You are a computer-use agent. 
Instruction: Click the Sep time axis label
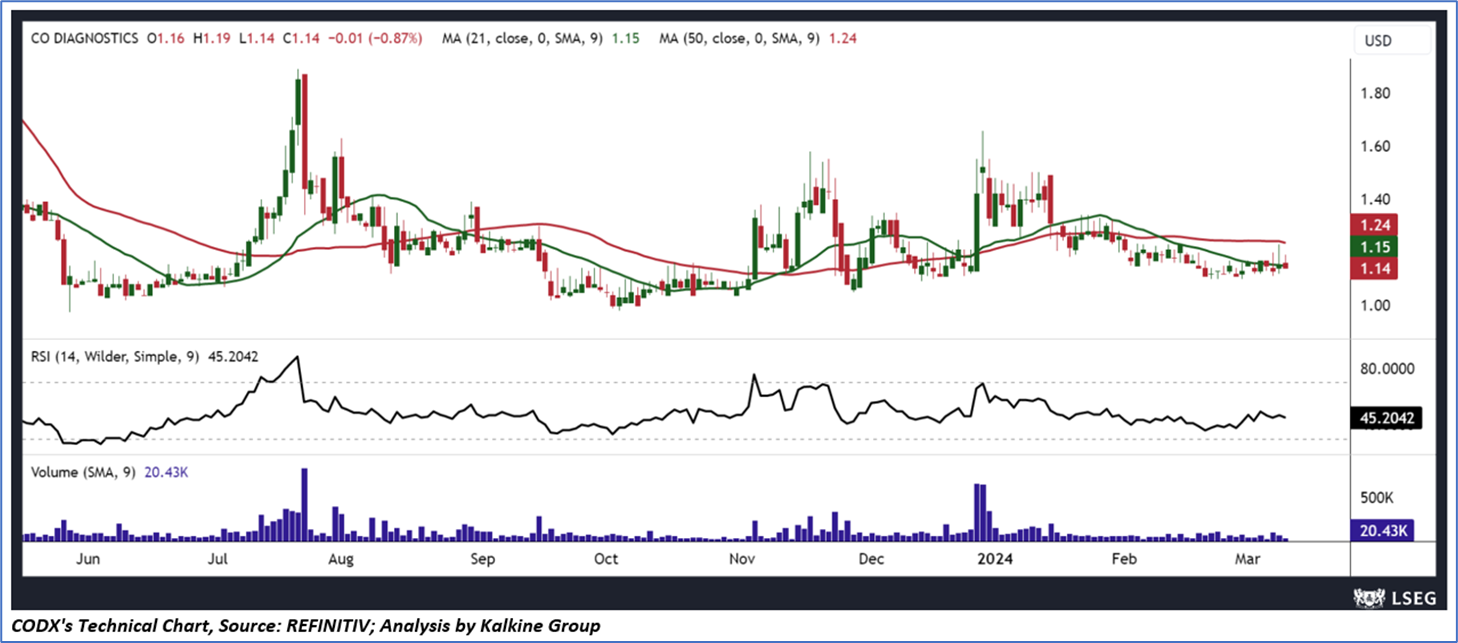click(483, 559)
